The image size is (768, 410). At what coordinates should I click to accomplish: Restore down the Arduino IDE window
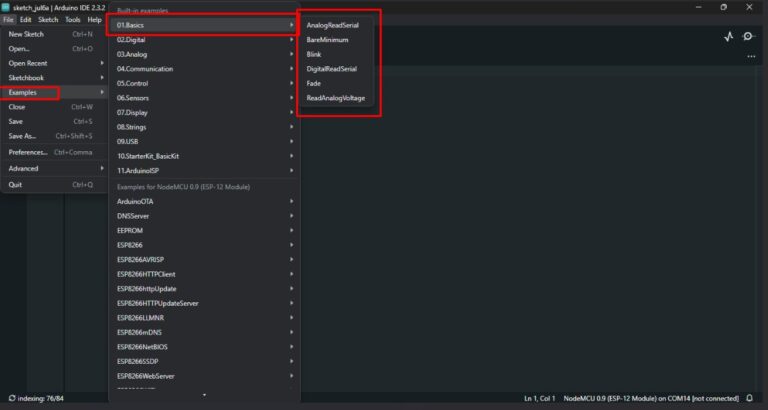coord(723,6)
